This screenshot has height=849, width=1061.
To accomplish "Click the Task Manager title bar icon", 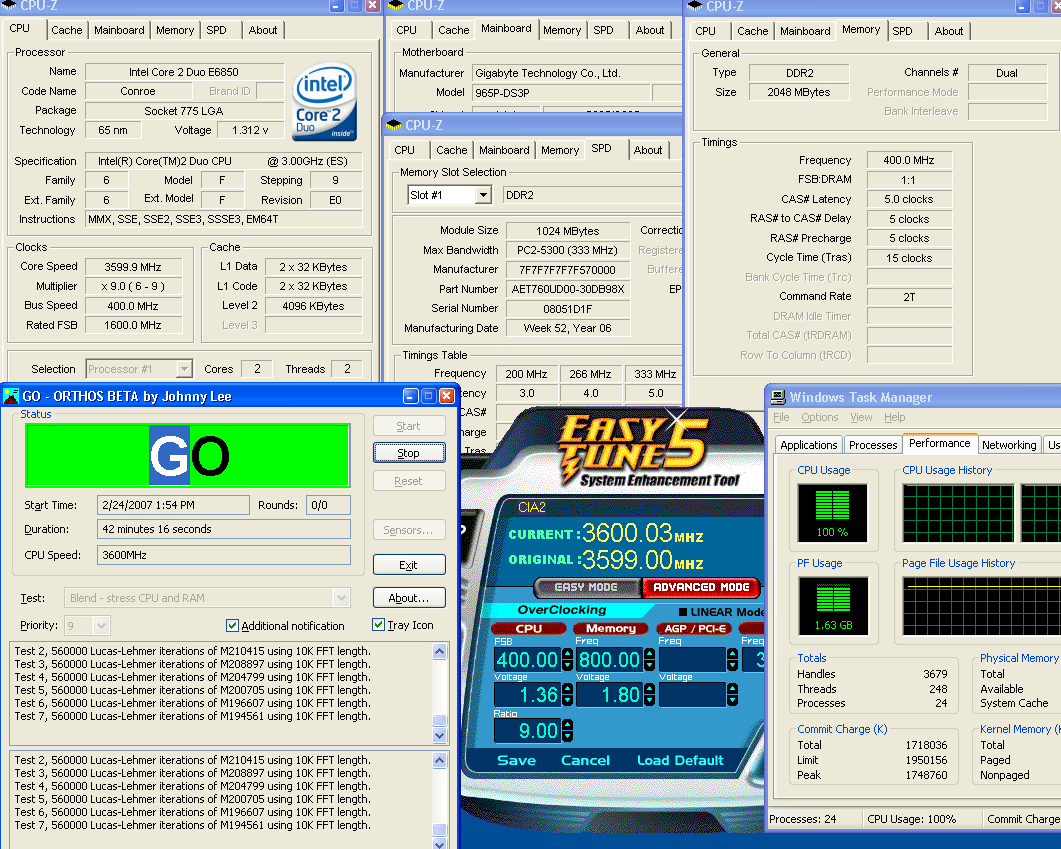I will coord(778,397).
